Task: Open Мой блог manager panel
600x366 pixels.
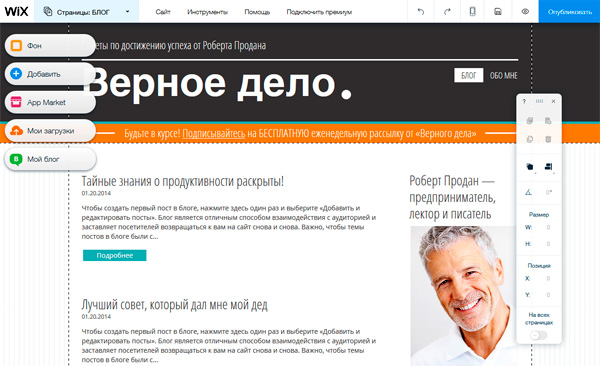Action: pos(50,159)
